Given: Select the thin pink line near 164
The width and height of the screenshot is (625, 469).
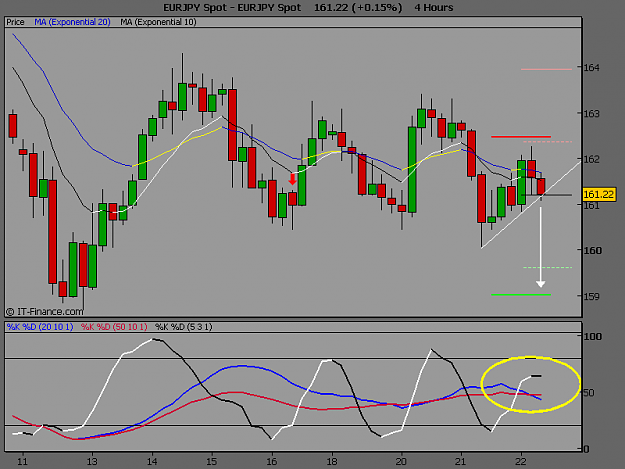Looking at the screenshot, I should click(546, 69).
